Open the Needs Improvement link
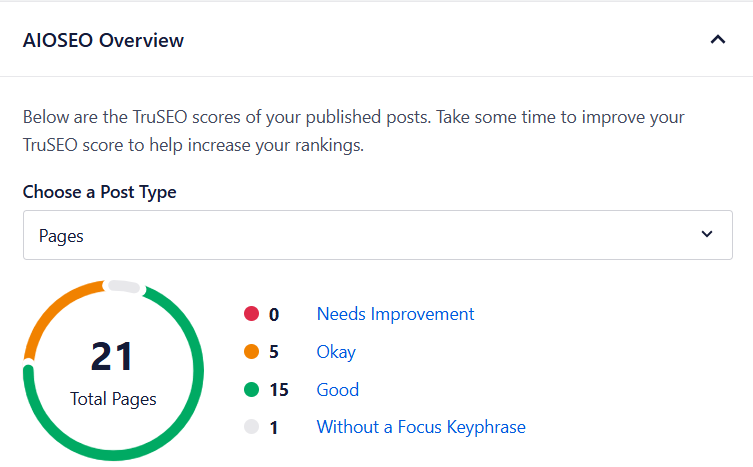 (395, 314)
